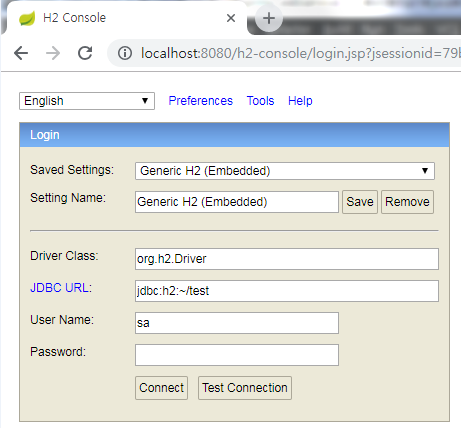Click the browser forward arrow

coord(53,53)
